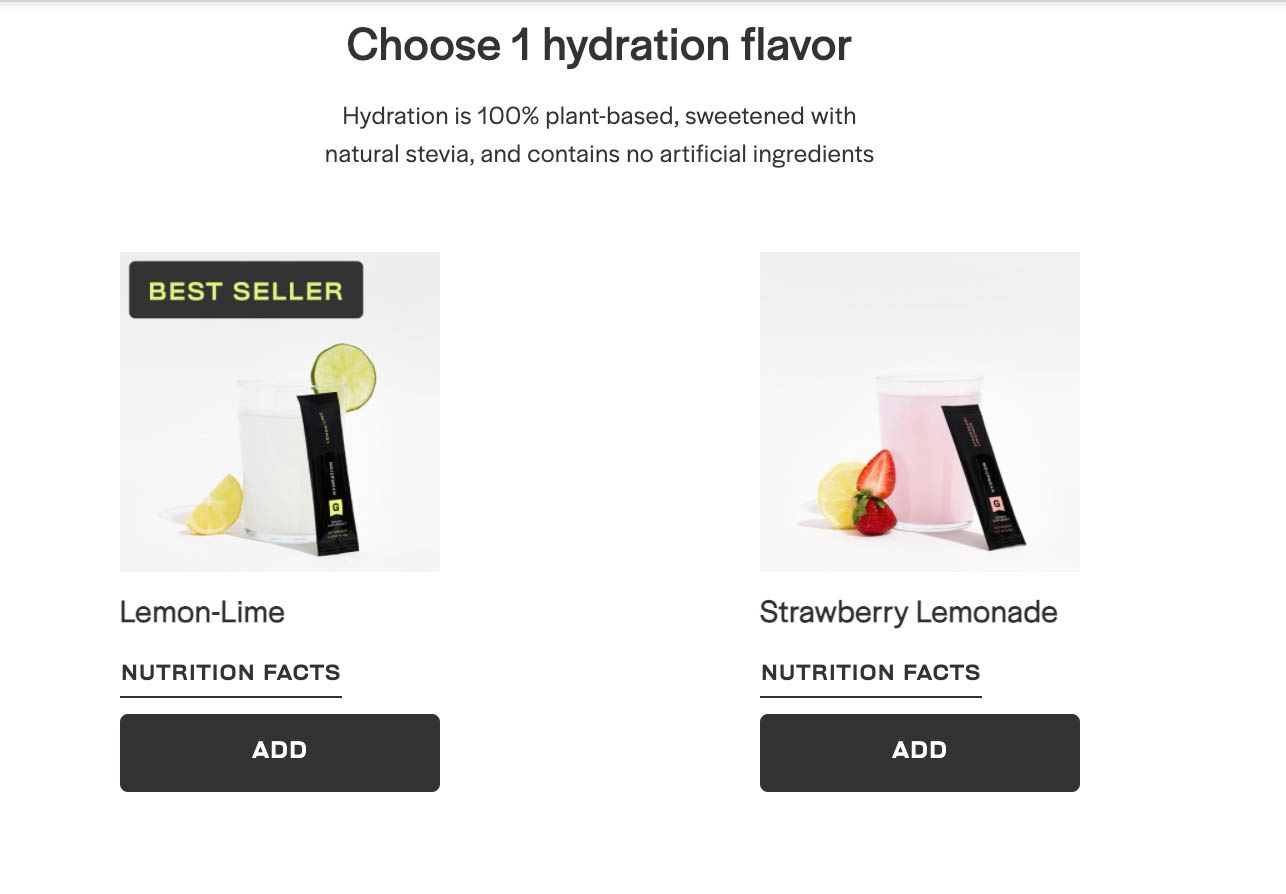View nutrition details below the Strawberry Lemonade title
The image size is (1286, 894).
(x=870, y=672)
